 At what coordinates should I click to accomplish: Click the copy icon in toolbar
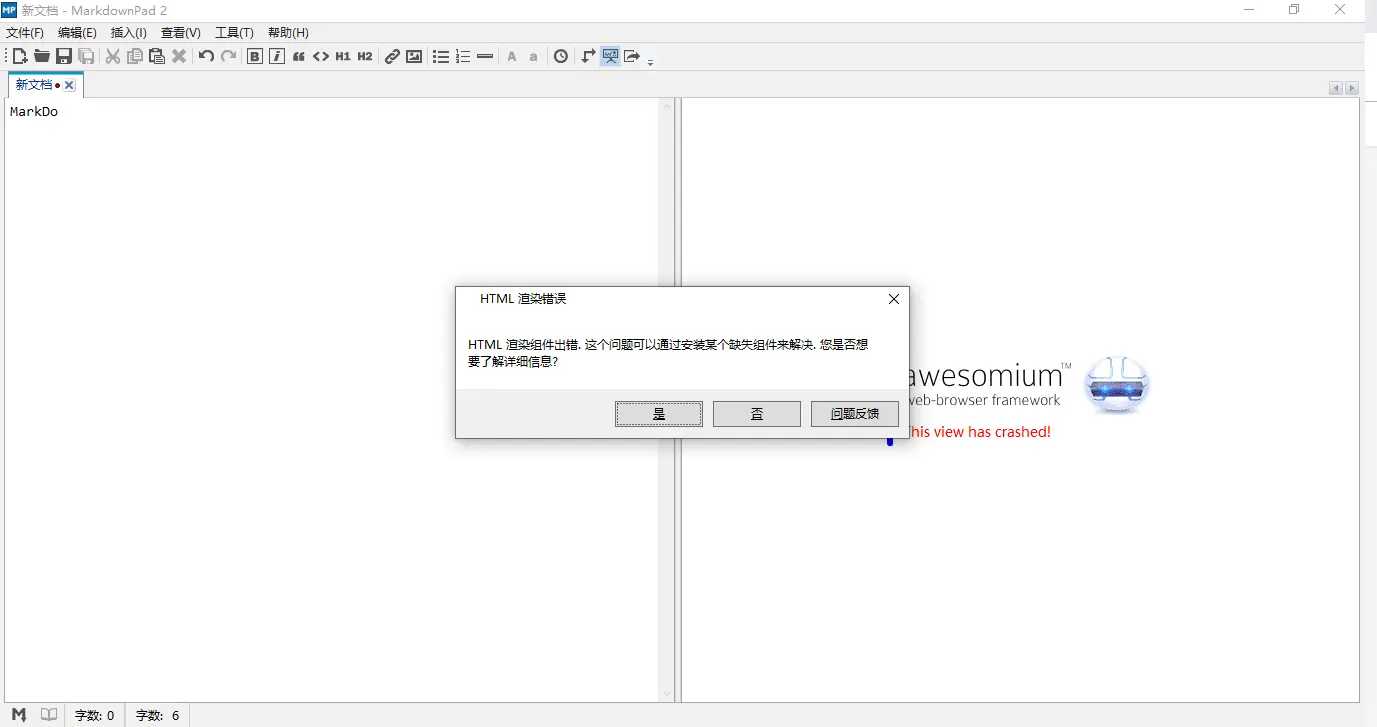point(135,56)
